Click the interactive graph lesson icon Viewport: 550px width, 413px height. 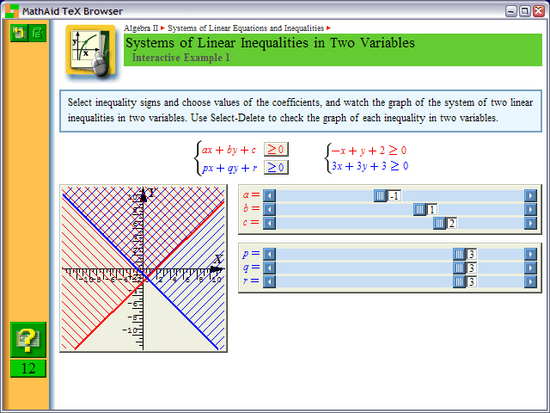pyautogui.click(x=91, y=51)
